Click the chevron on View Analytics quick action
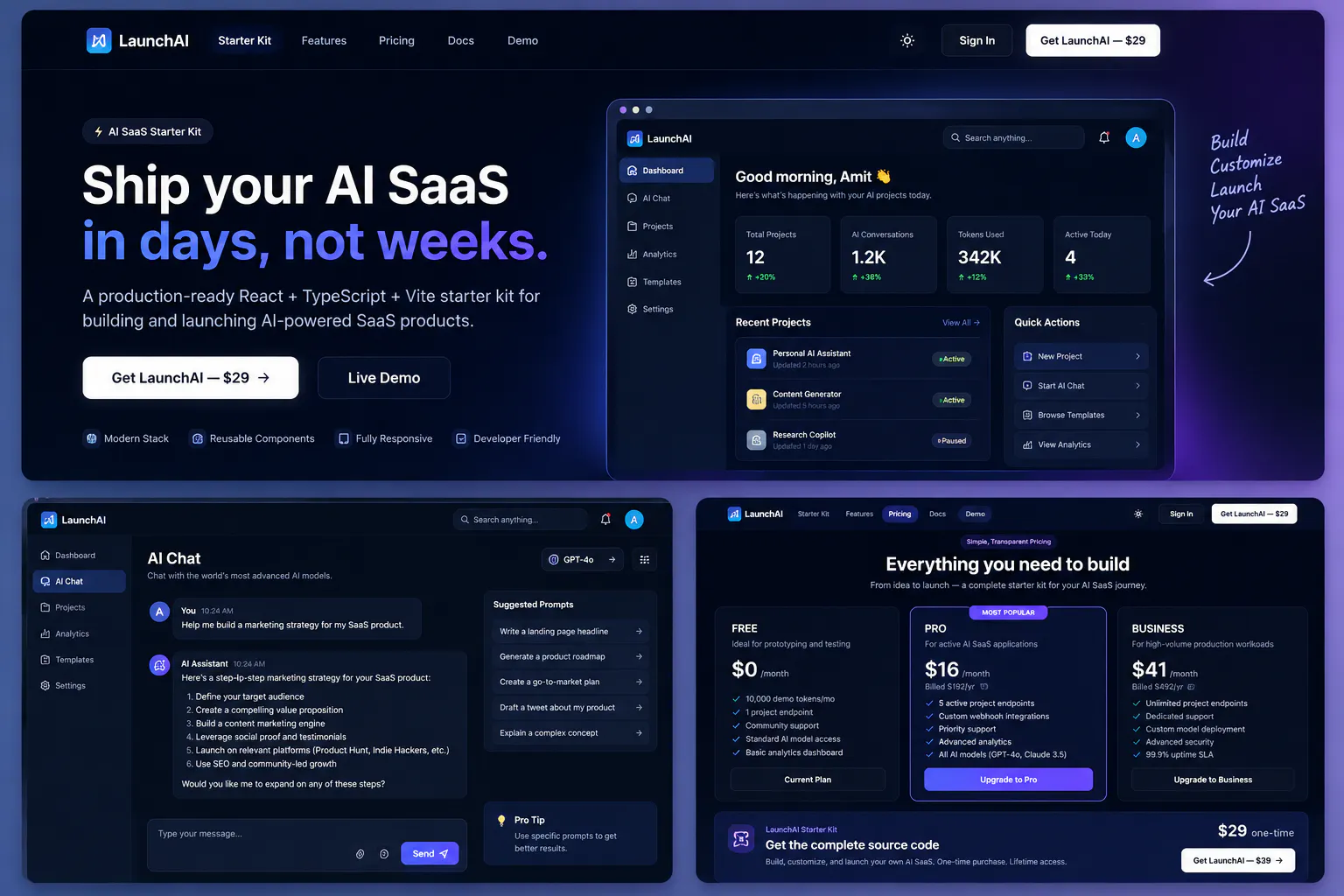 [1137, 444]
